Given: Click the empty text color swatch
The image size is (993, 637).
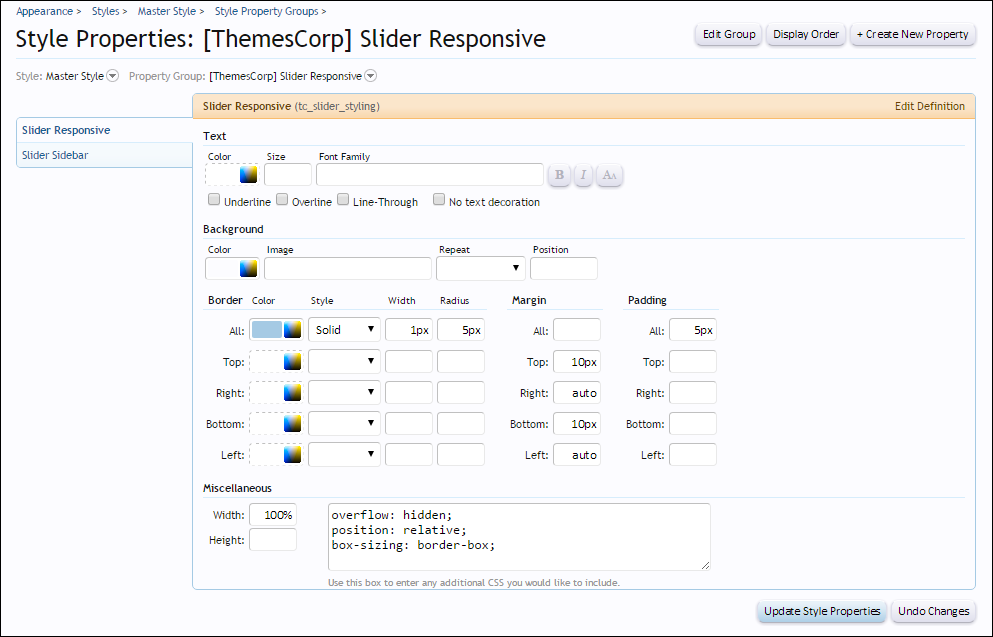Looking at the screenshot, I should [x=223, y=175].
